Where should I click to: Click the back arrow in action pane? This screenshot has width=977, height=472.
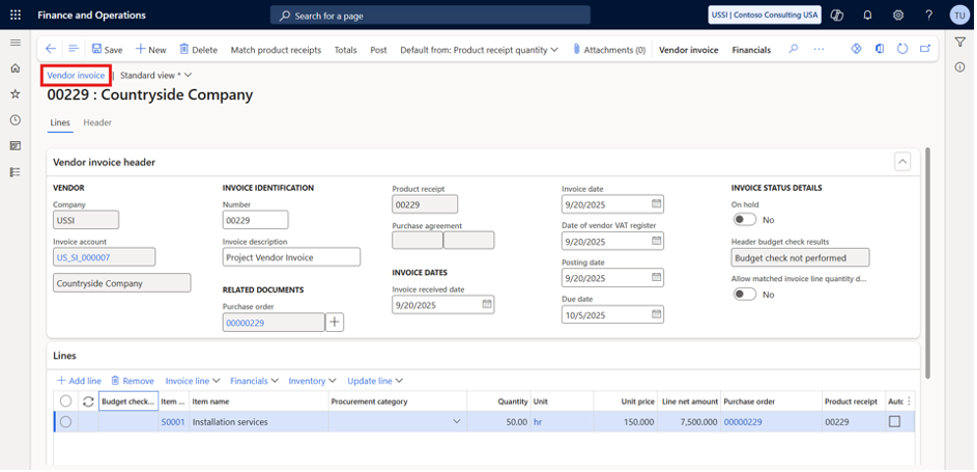point(51,49)
